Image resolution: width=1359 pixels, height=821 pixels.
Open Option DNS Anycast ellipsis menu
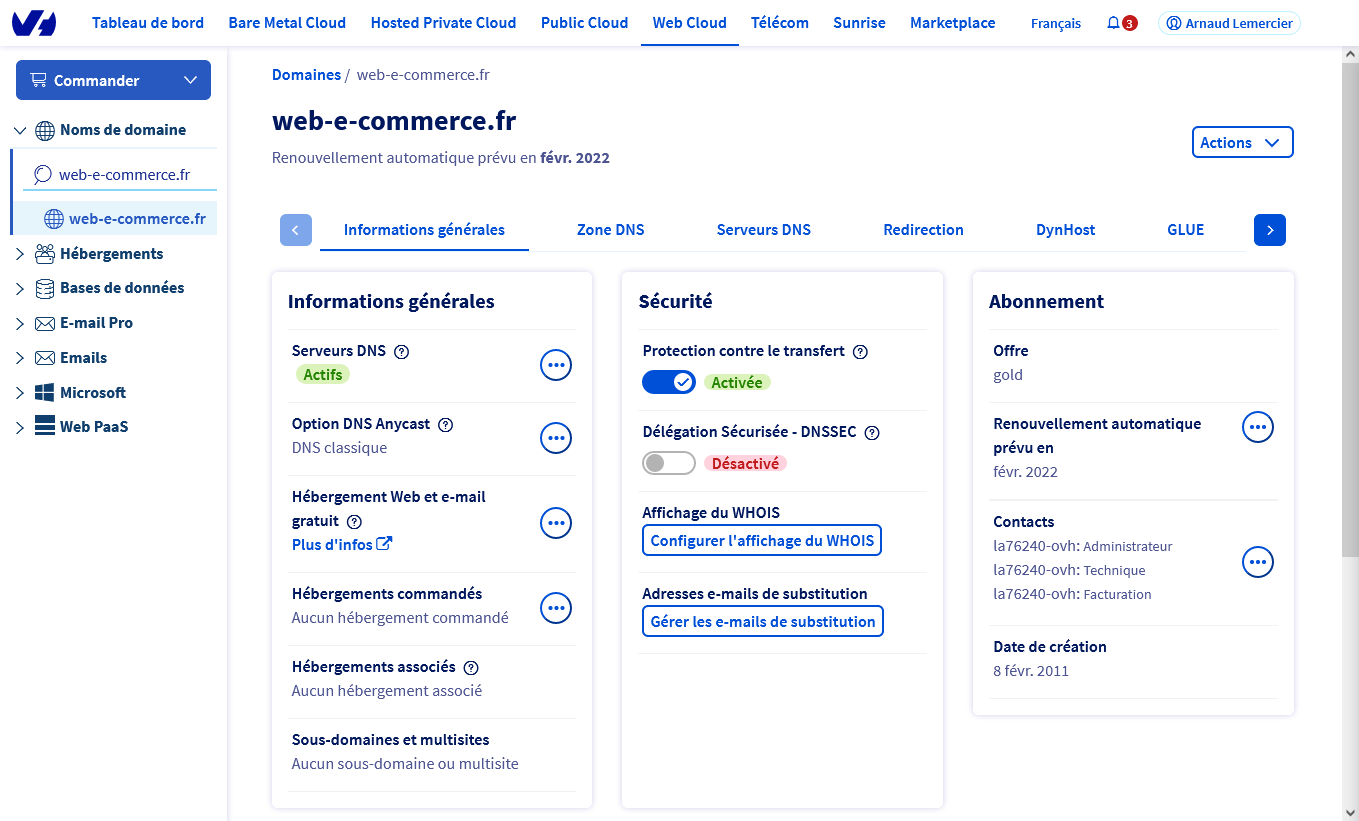pos(556,438)
